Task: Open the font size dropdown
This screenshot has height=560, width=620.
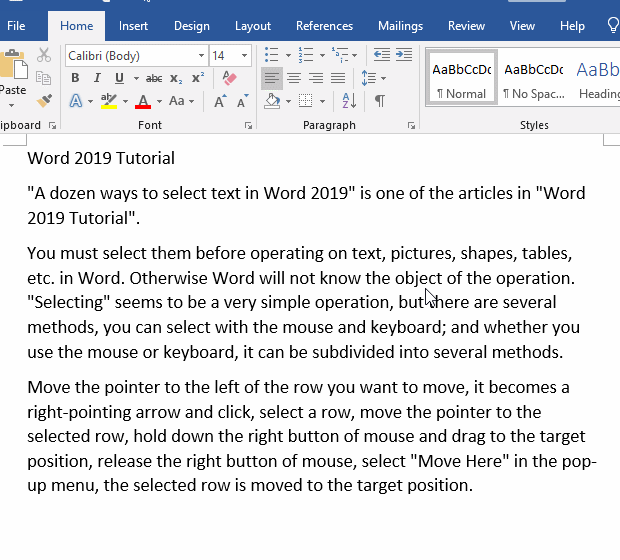Action: [x=244, y=56]
